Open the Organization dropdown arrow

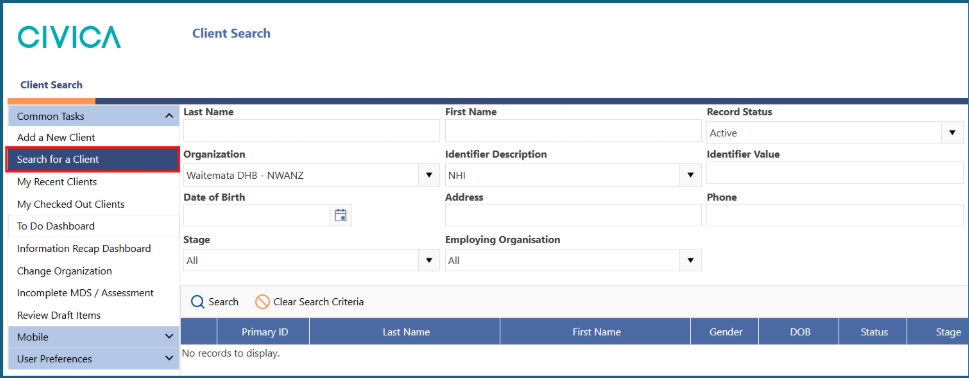click(x=429, y=175)
